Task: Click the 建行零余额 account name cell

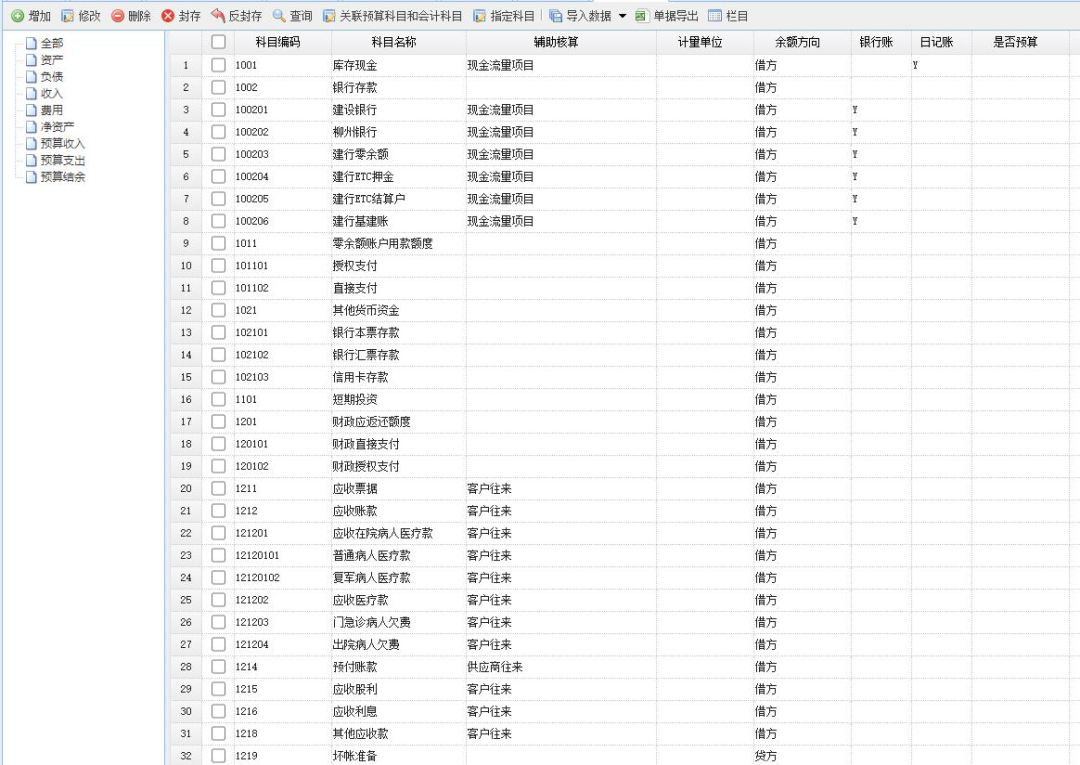Action: pos(398,154)
